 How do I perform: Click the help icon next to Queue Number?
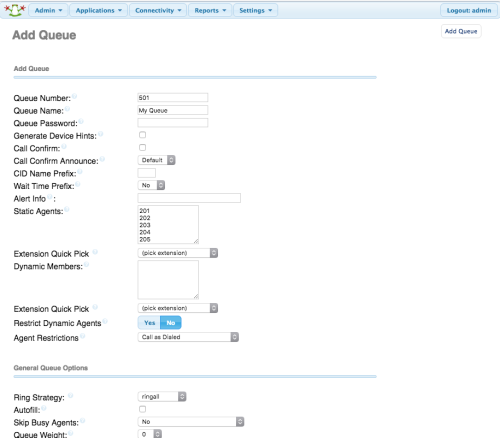74,96
